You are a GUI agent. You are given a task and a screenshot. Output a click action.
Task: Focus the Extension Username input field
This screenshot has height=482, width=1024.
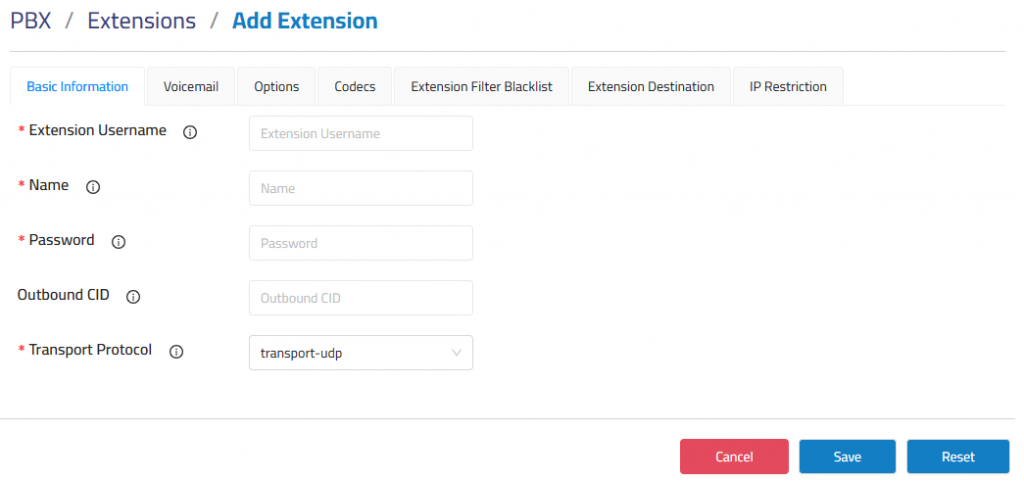(x=360, y=133)
